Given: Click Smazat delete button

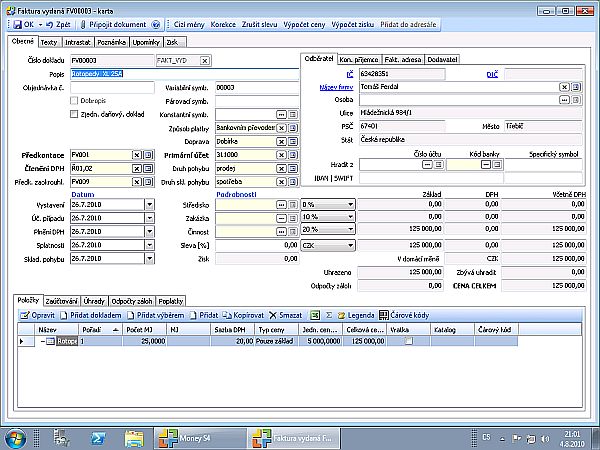Looking at the screenshot, I should click(x=285, y=315).
